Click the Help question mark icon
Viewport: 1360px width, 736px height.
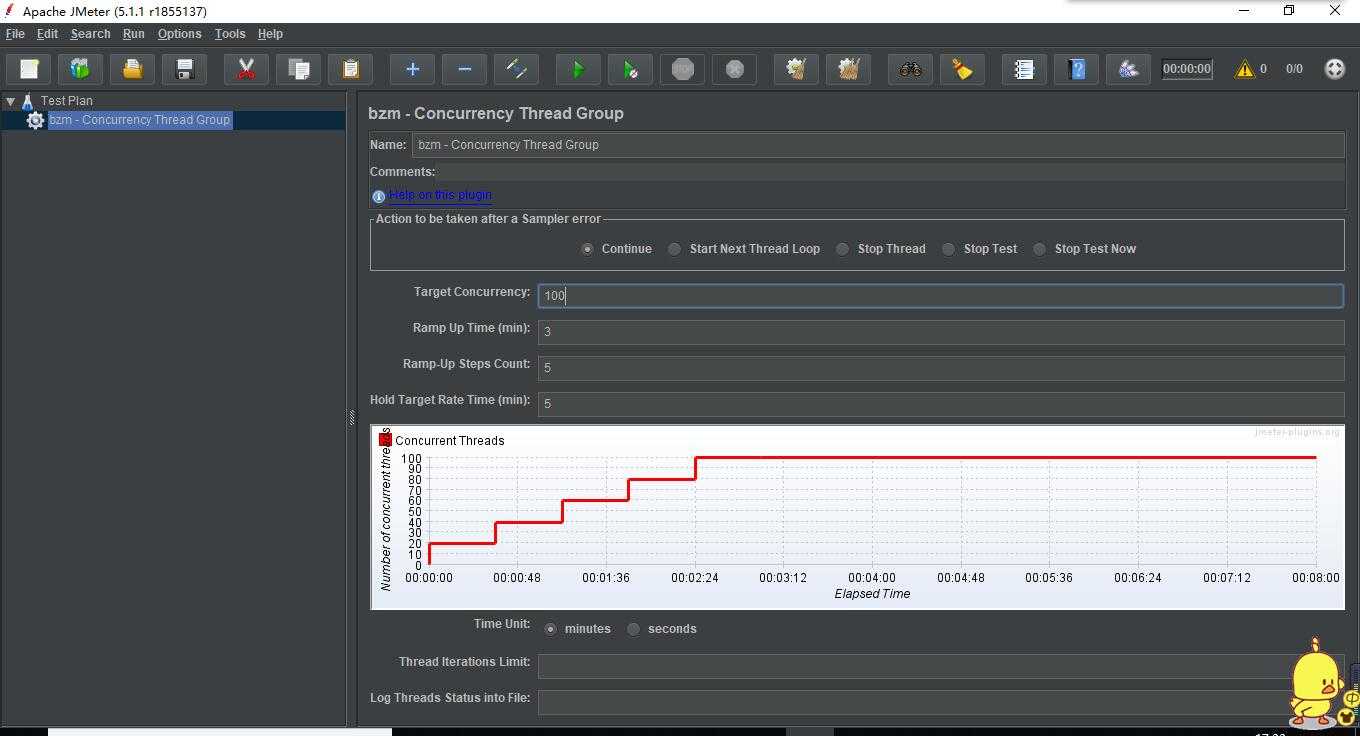pos(1076,69)
